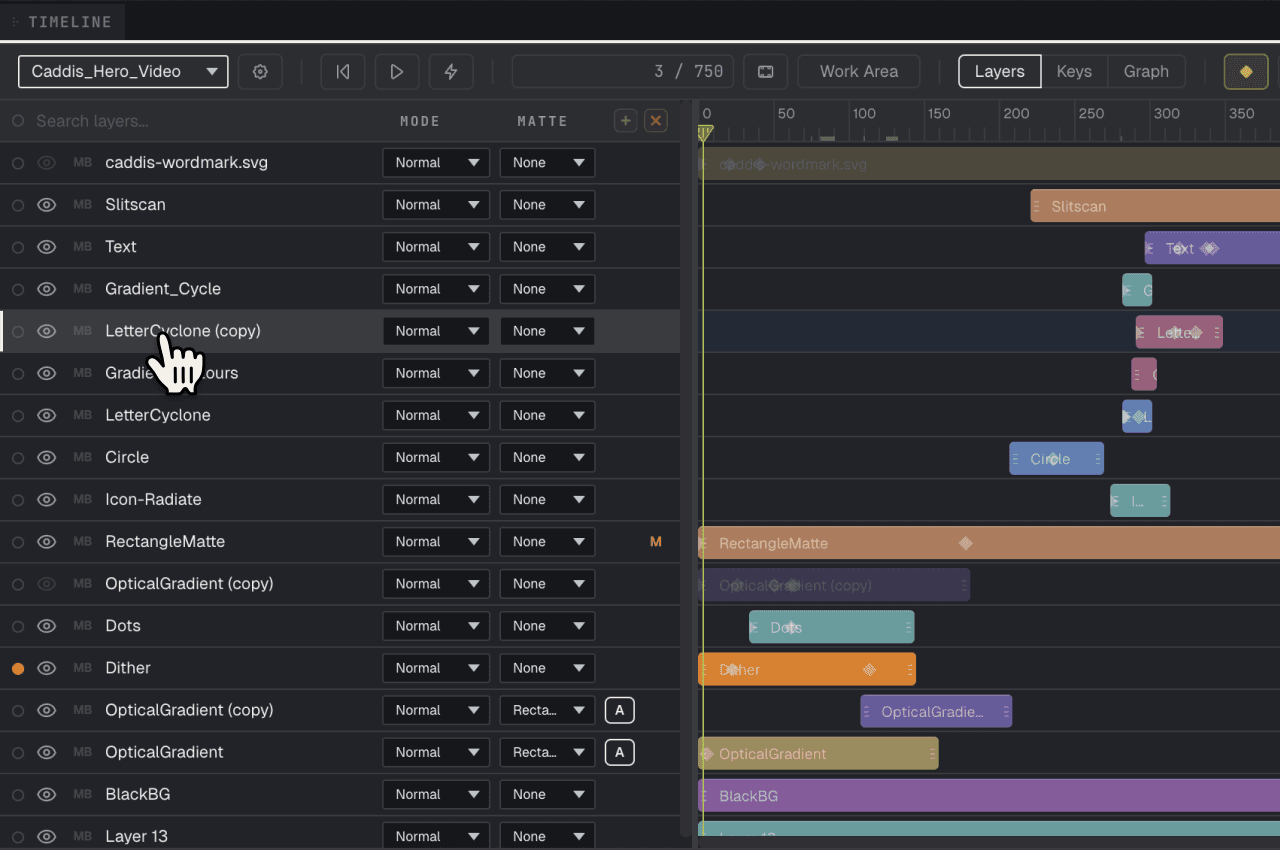This screenshot has width=1280, height=850.
Task: Enable the solo circle on BlackBG layer
Action: click(18, 794)
